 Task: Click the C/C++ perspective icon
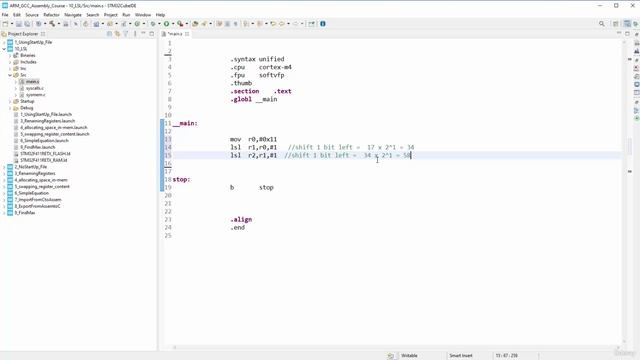pyautogui.click(x=627, y=24)
